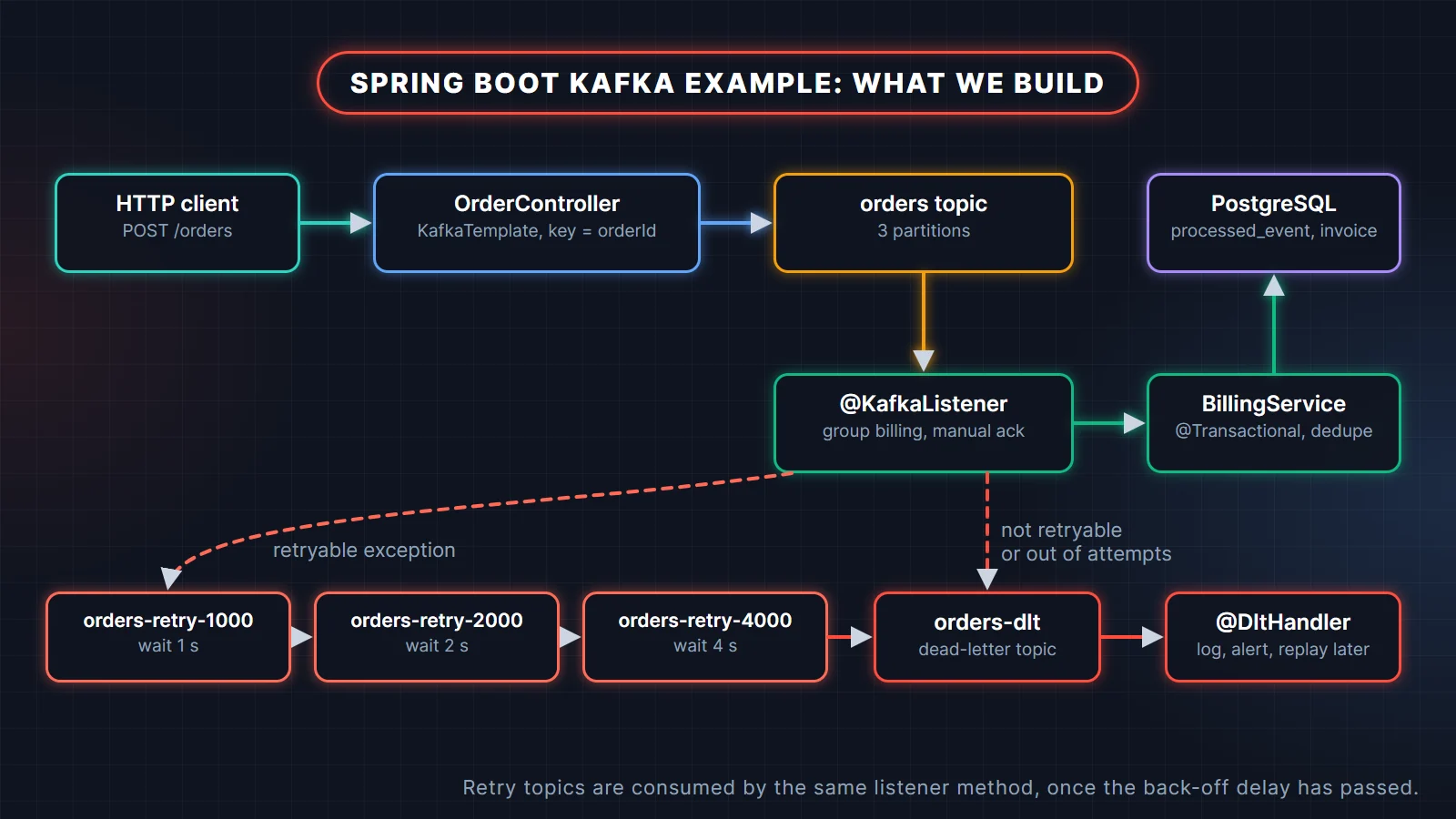1456x819 pixels.
Task: Select the @DltHandler node
Action: pos(1283,637)
